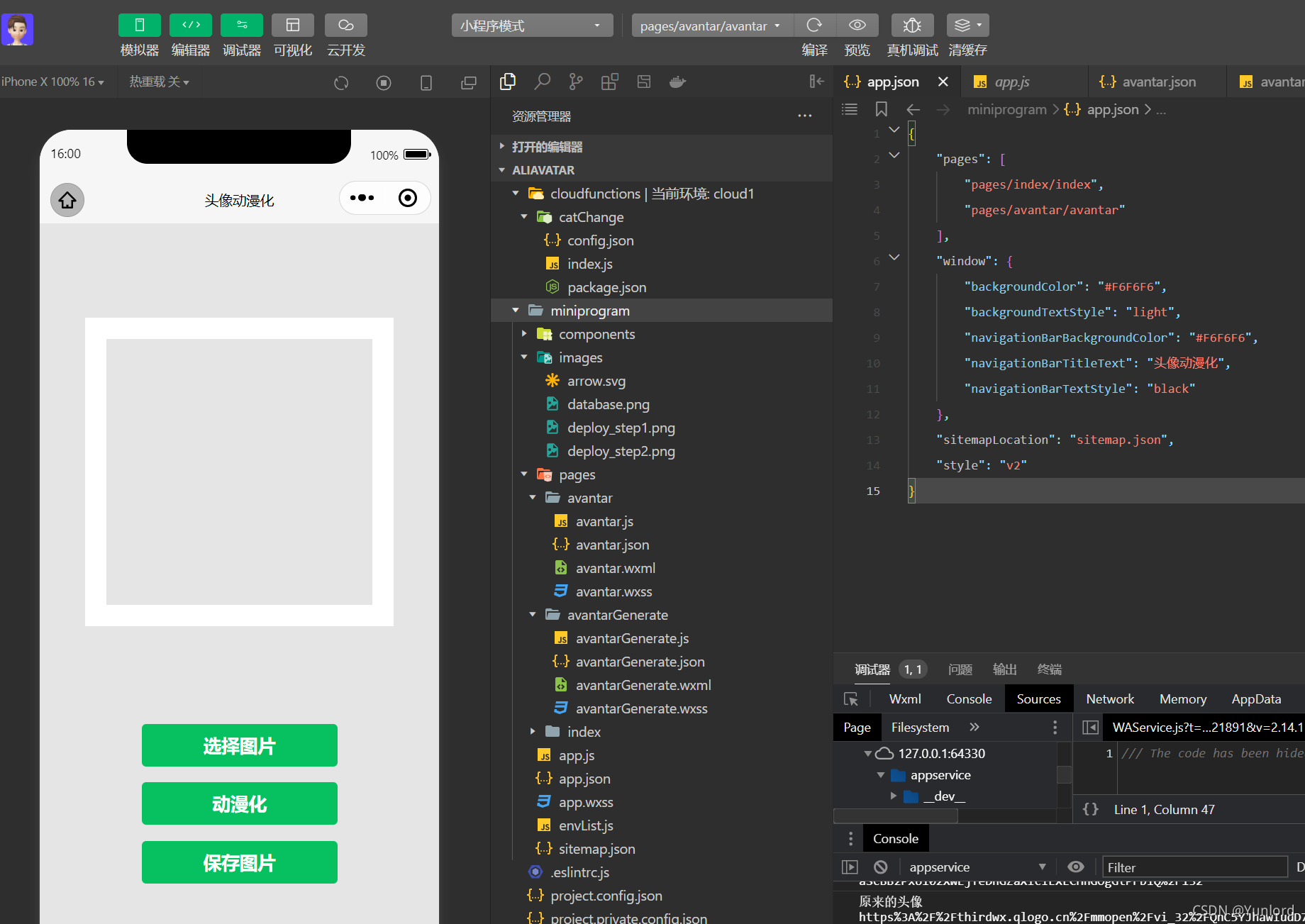1305x924 pixels.
Task: Toggle the visualization panel button
Action: pos(292,26)
